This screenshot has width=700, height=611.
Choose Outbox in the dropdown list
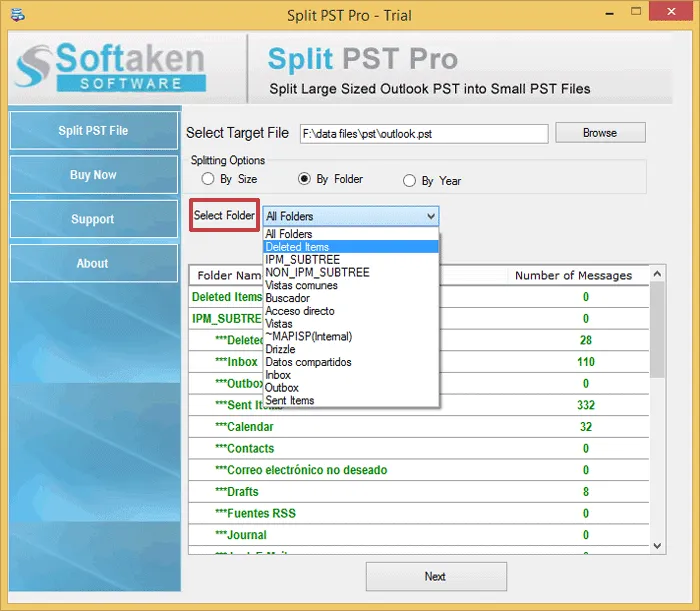pos(351,387)
